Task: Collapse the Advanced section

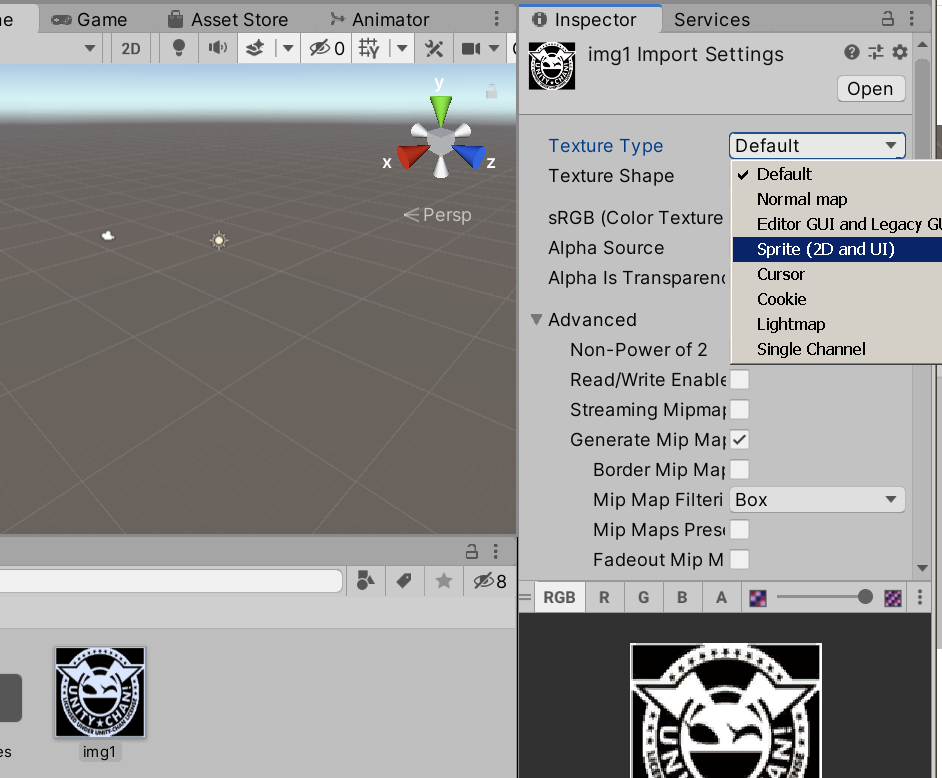Action: [536, 320]
